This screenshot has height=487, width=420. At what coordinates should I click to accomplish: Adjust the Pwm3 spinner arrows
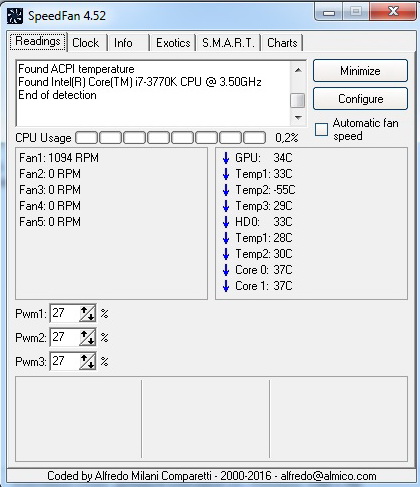pyautogui.click(x=87, y=361)
